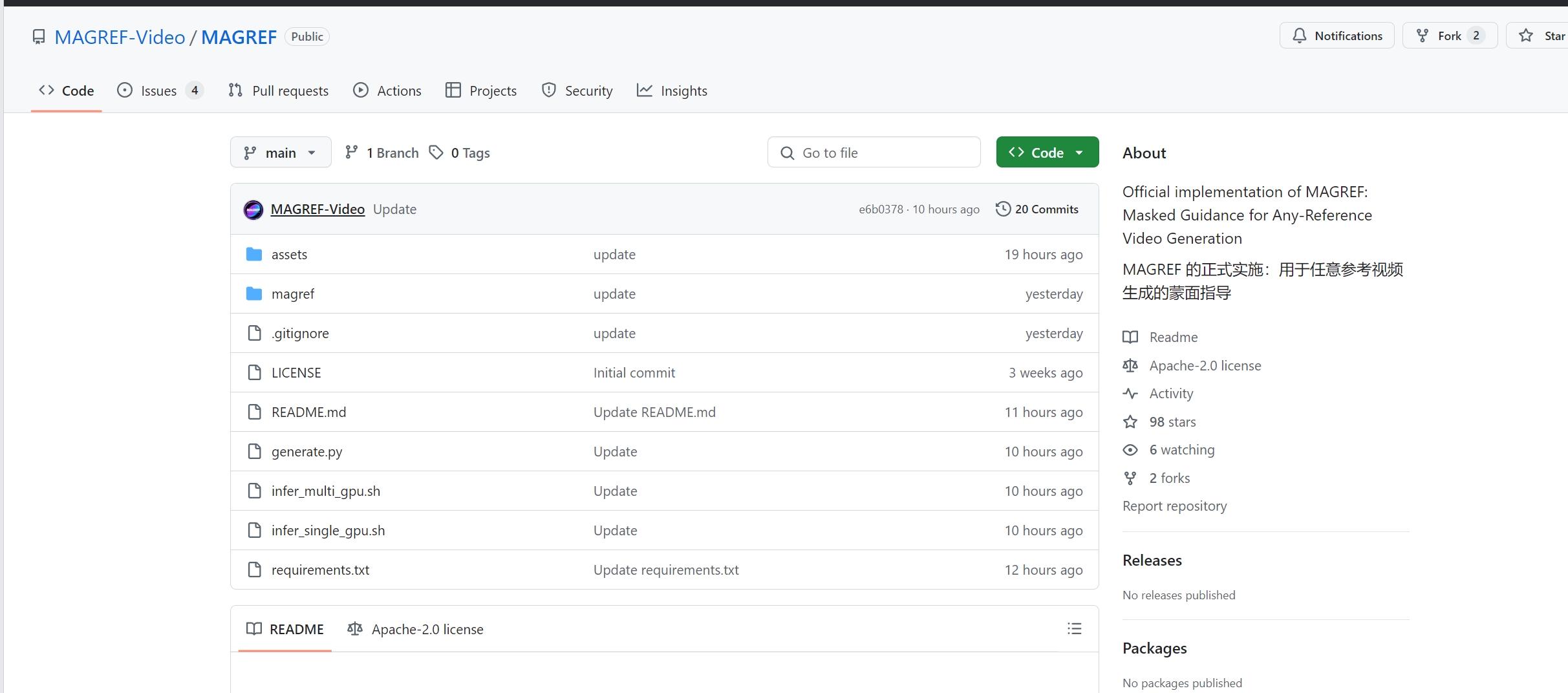This screenshot has height=693, width=1568.
Task: Click the MAGREF-Video avatar in commit row
Action: [253, 209]
